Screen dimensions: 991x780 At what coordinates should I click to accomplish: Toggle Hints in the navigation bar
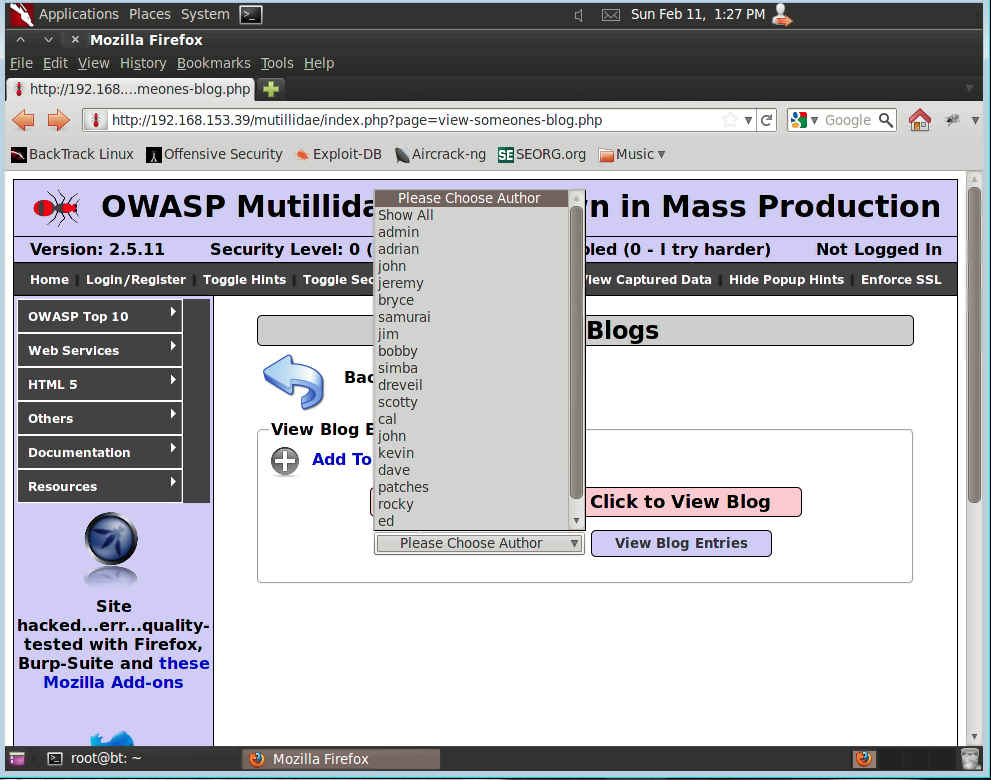(244, 280)
